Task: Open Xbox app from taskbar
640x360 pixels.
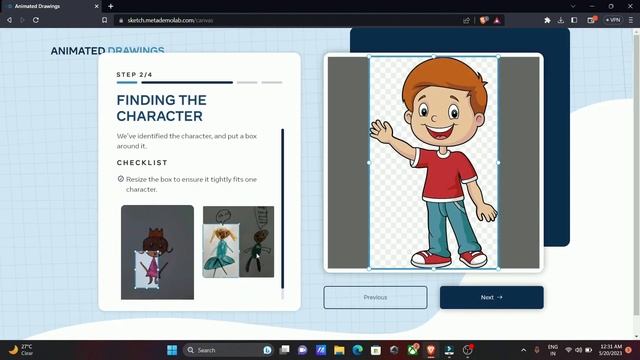Action: click(x=413, y=350)
